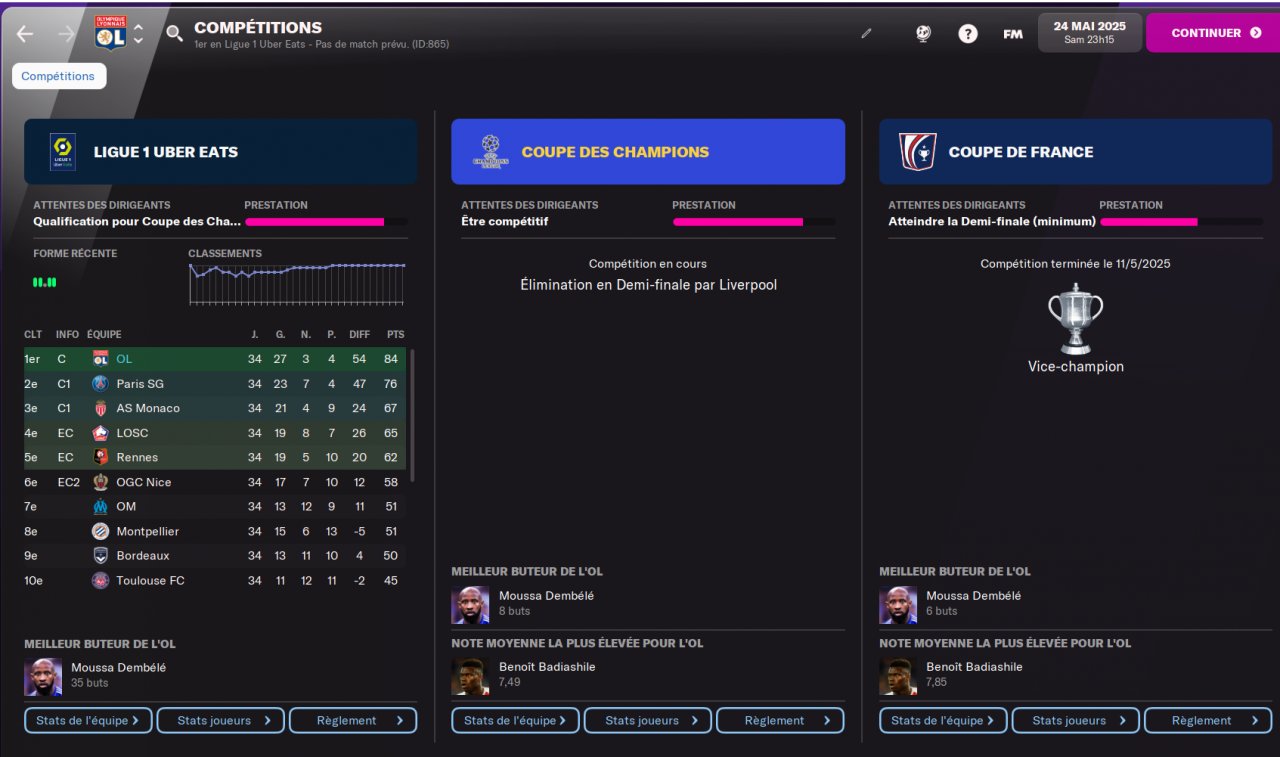Open the help question mark icon
This screenshot has width=1280, height=757.
pos(967,33)
